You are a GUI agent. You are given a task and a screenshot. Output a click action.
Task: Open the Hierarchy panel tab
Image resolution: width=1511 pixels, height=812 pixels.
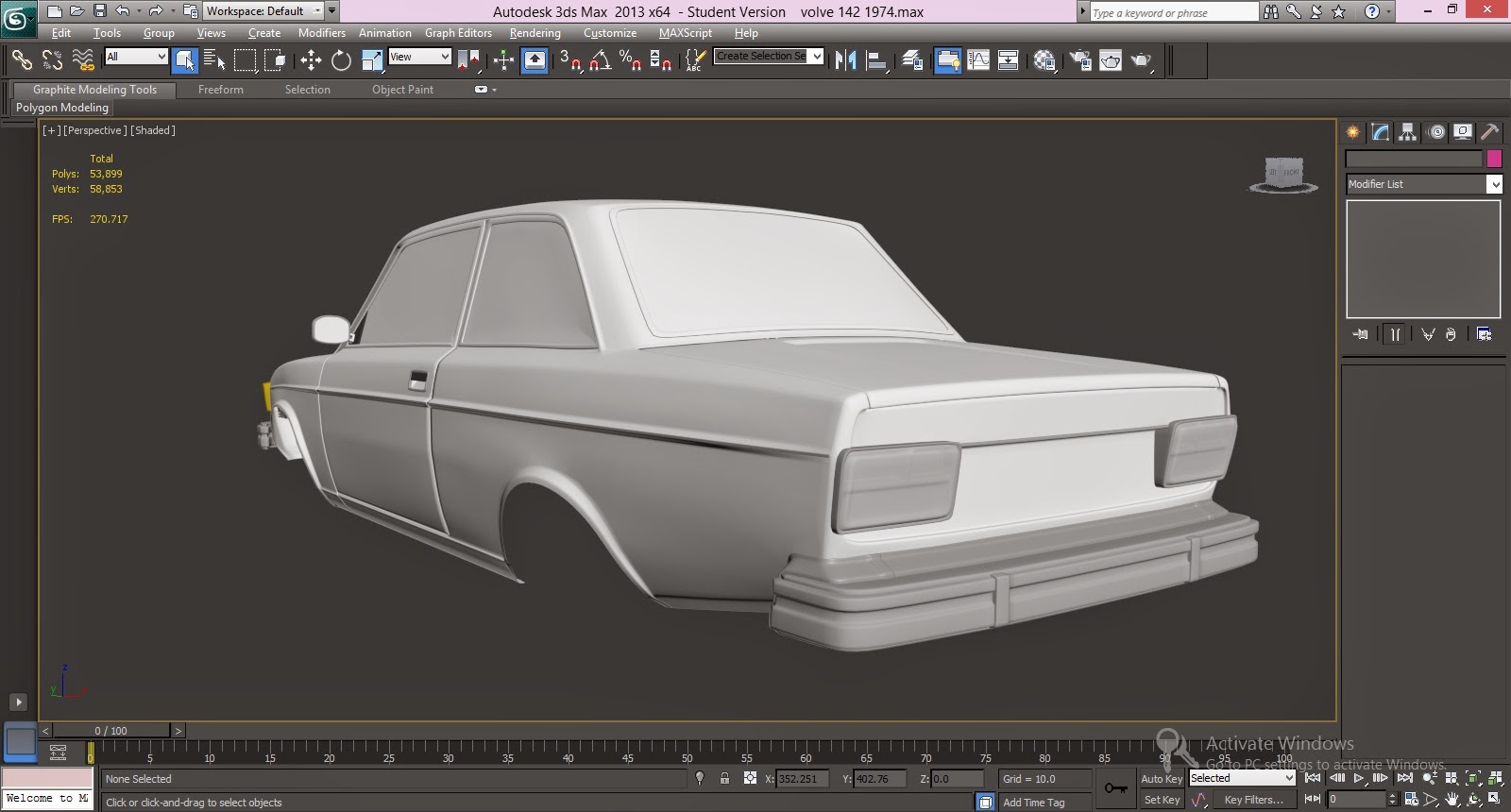1408,132
